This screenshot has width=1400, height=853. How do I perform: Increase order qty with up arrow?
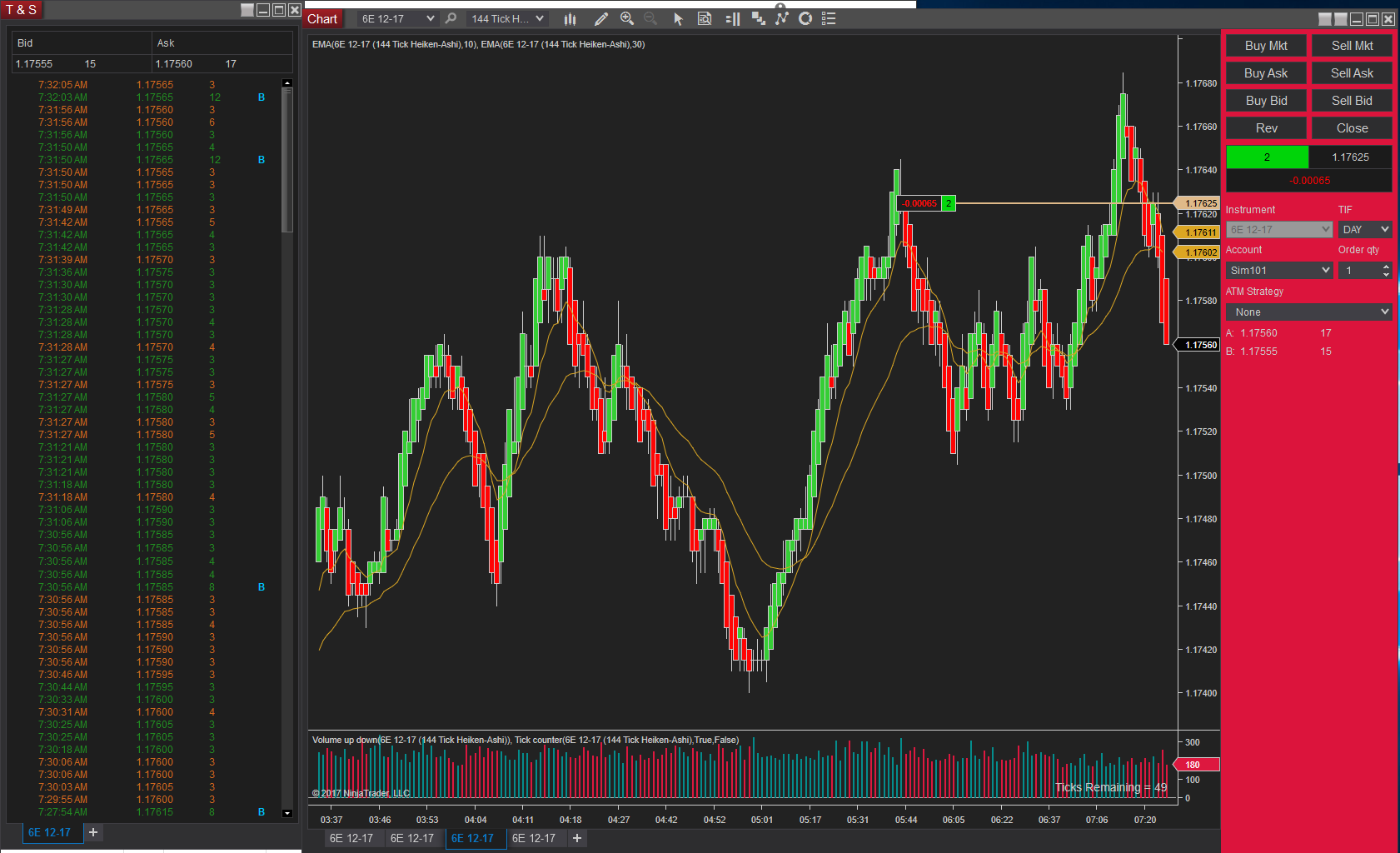(1386, 267)
